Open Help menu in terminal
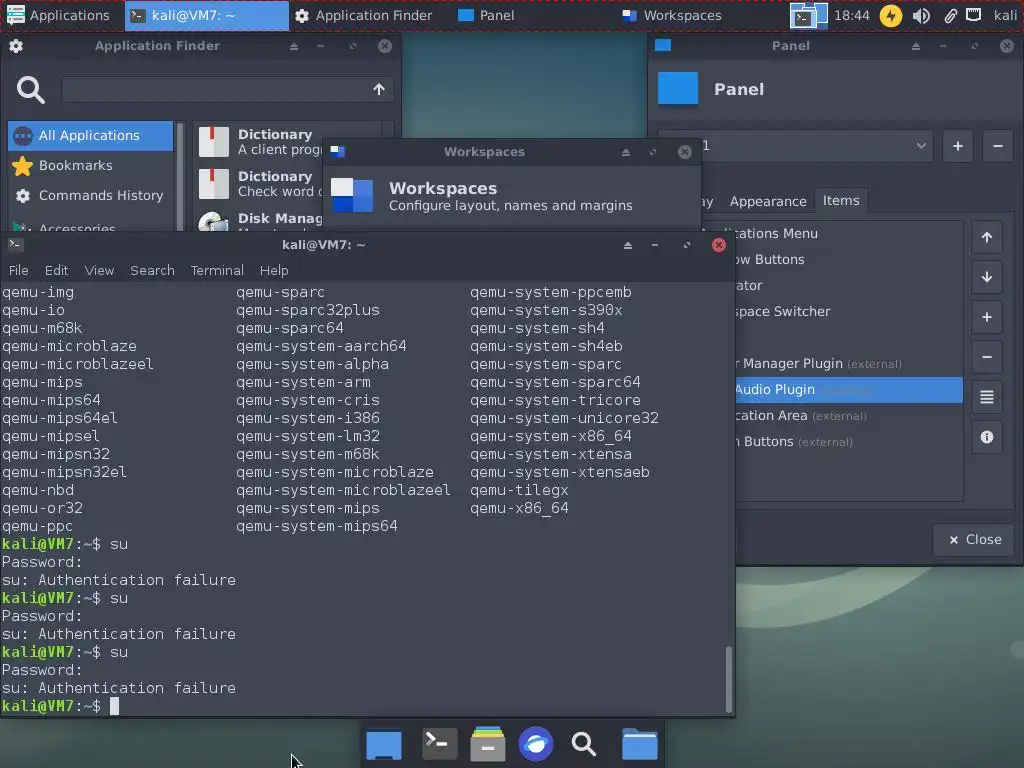Viewport: 1024px width, 768px height. [x=274, y=270]
